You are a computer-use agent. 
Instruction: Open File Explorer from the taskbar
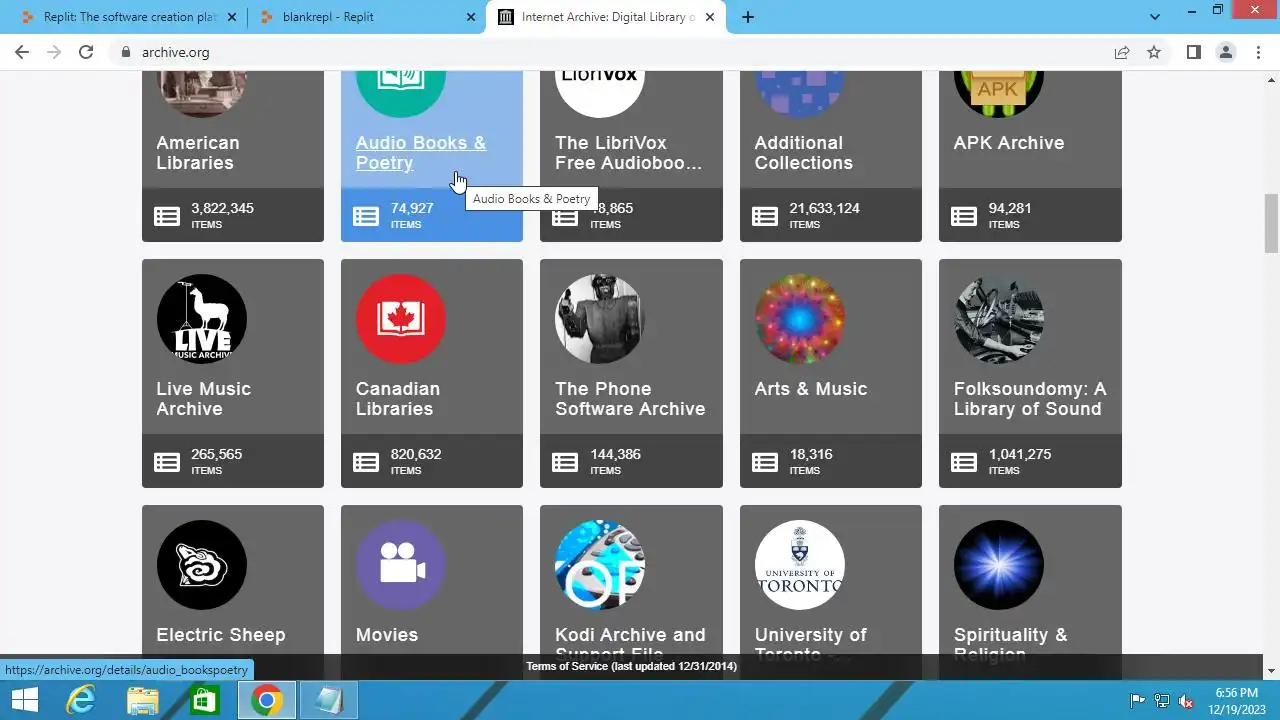point(142,701)
